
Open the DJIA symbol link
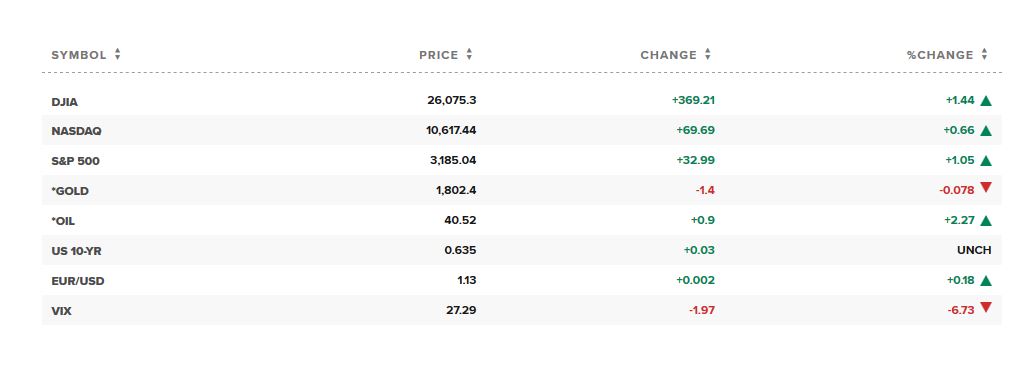[65, 102]
